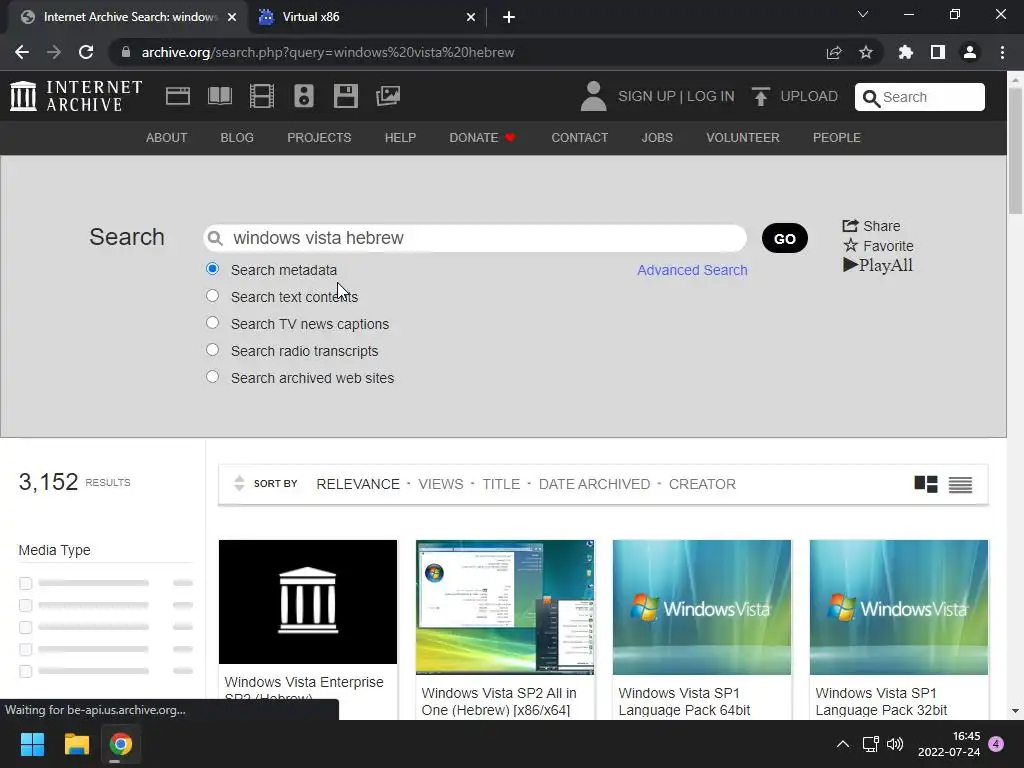Click the page vertical scrollbar thumb
Screen dimensions: 1024x768
tap(1015, 152)
